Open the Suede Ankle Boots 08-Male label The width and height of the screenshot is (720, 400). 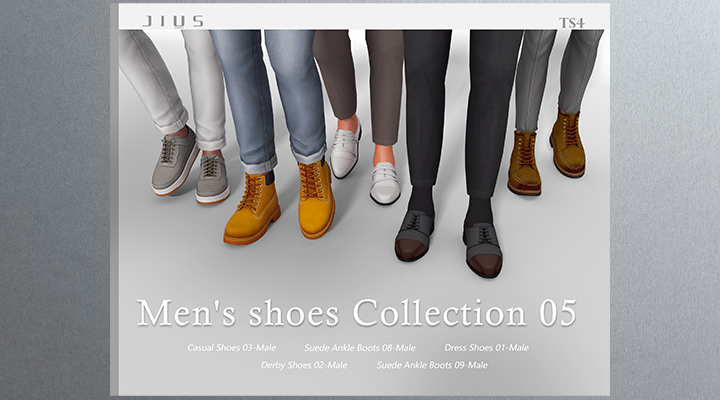(360, 348)
